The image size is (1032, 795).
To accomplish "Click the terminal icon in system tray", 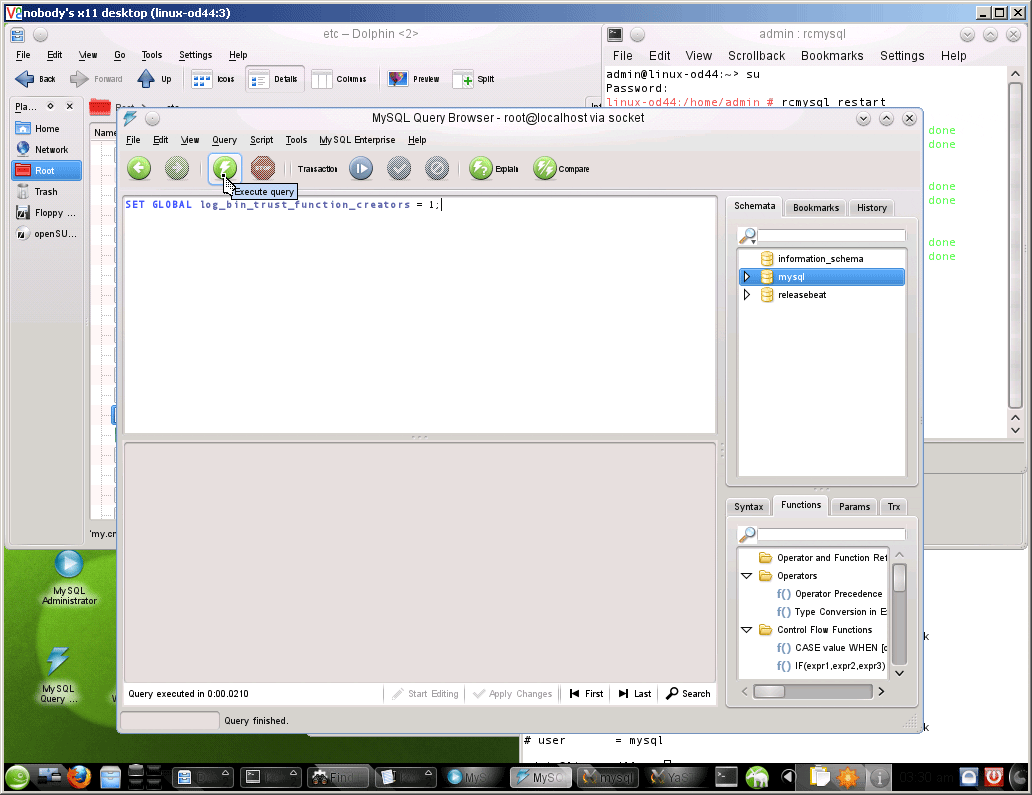I will pos(727,777).
